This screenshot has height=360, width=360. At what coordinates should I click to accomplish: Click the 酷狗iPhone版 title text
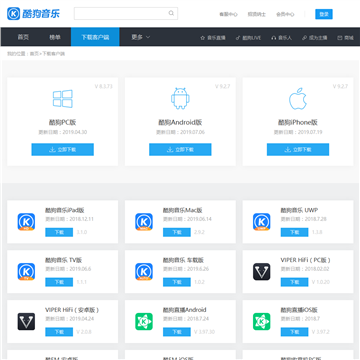click(x=298, y=122)
